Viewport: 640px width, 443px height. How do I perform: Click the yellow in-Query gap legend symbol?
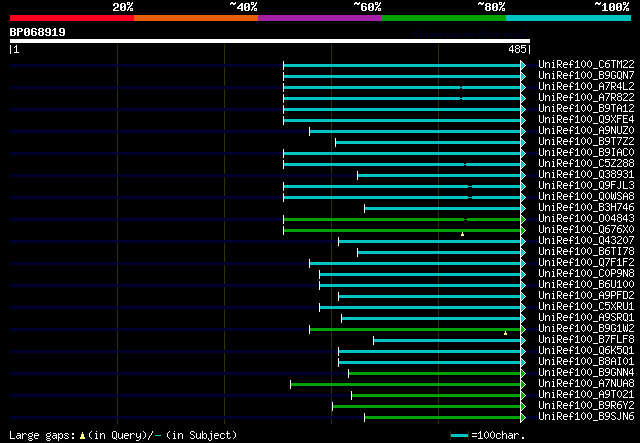pyautogui.click(x=82, y=436)
